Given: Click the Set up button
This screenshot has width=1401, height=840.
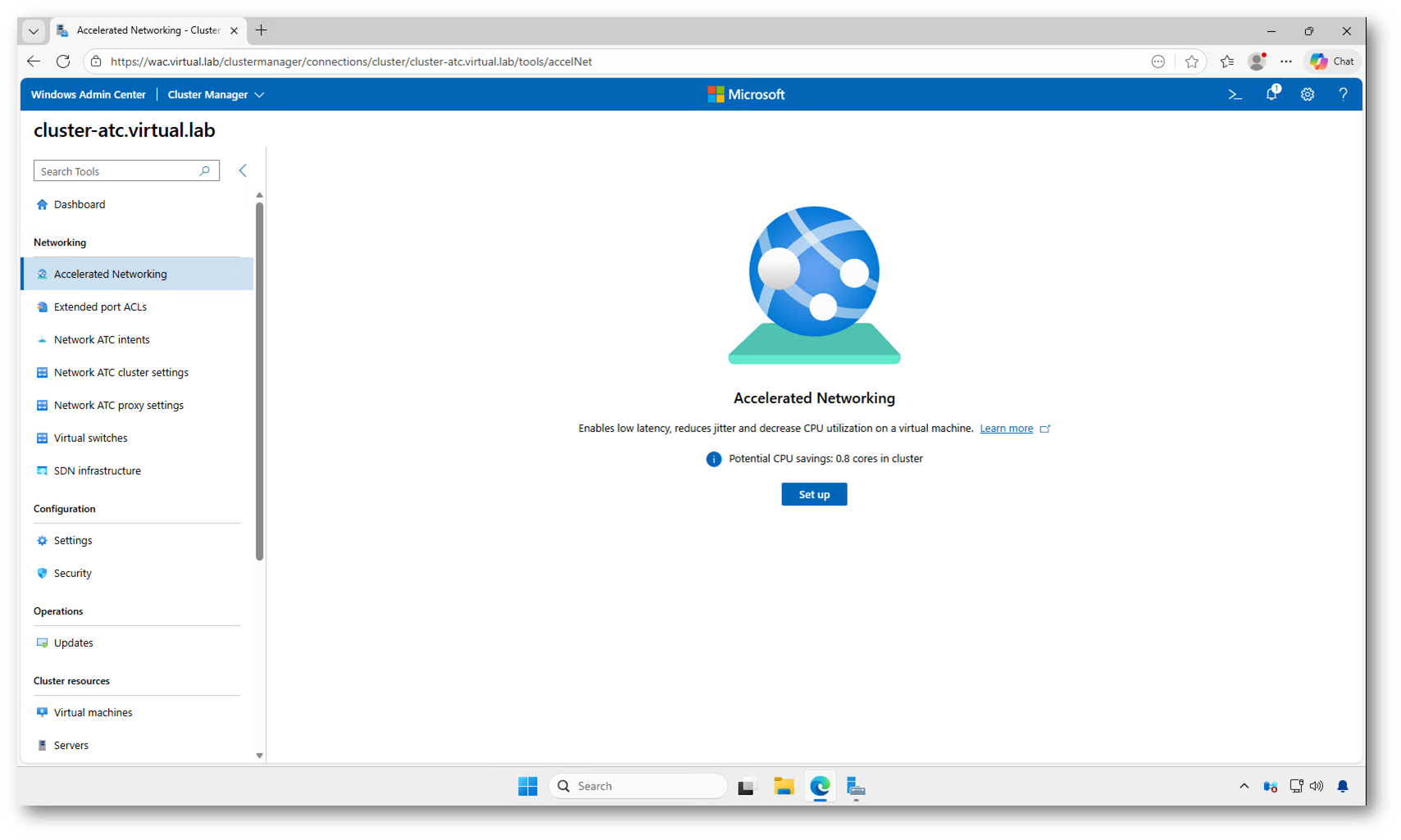Looking at the screenshot, I should (814, 494).
